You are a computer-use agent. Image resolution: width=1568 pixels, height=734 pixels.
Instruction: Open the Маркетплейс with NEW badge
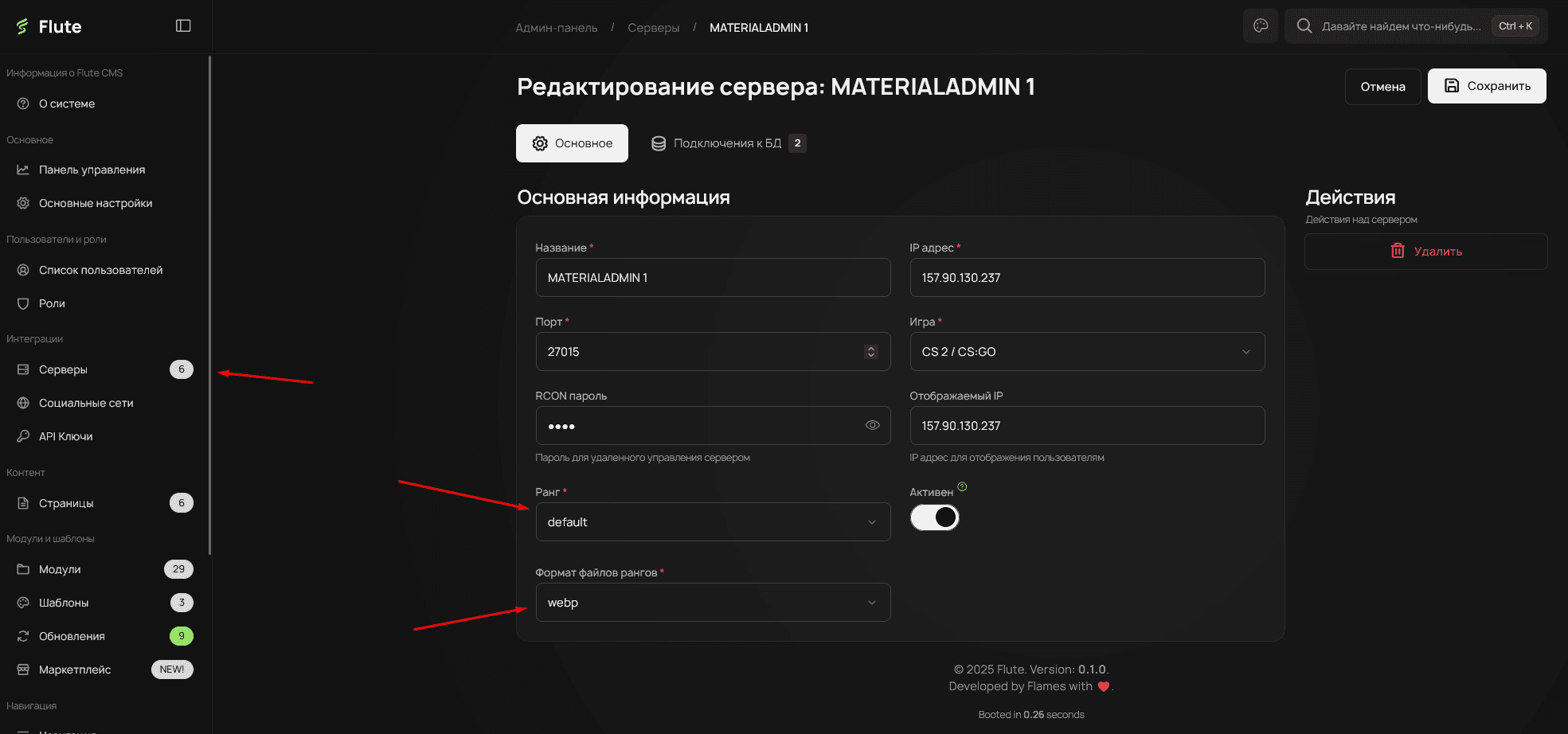point(75,670)
